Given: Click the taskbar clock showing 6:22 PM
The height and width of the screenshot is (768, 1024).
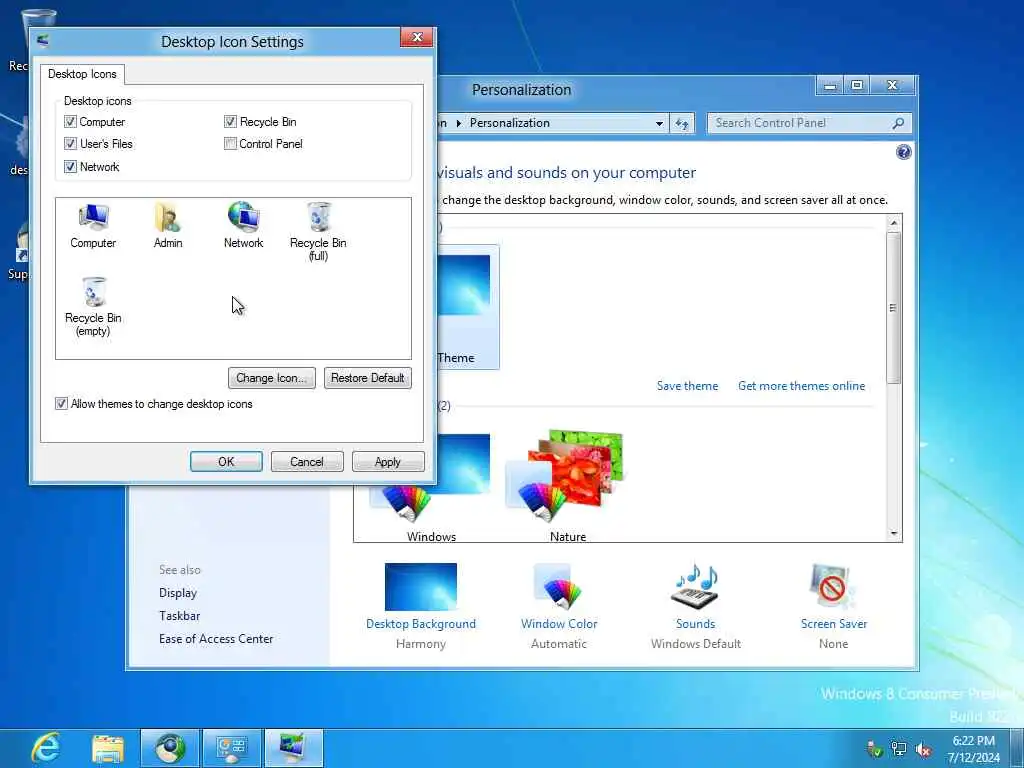Looking at the screenshot, I should click(x=973, y=749).
